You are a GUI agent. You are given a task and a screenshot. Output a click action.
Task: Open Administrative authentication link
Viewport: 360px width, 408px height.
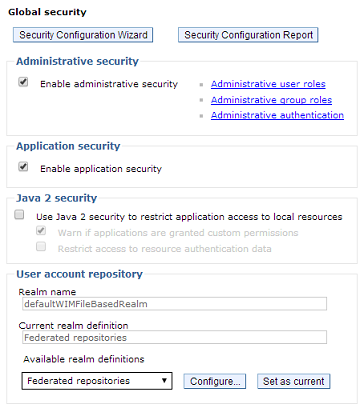click(x=277, y=115)
